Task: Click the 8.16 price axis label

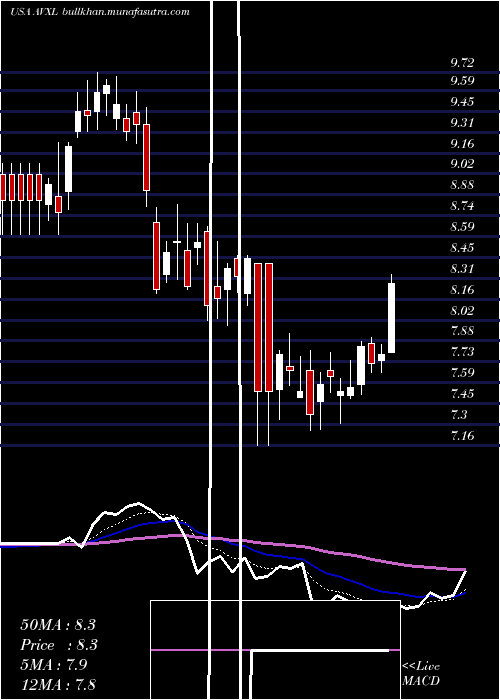Action: point(462,290)
